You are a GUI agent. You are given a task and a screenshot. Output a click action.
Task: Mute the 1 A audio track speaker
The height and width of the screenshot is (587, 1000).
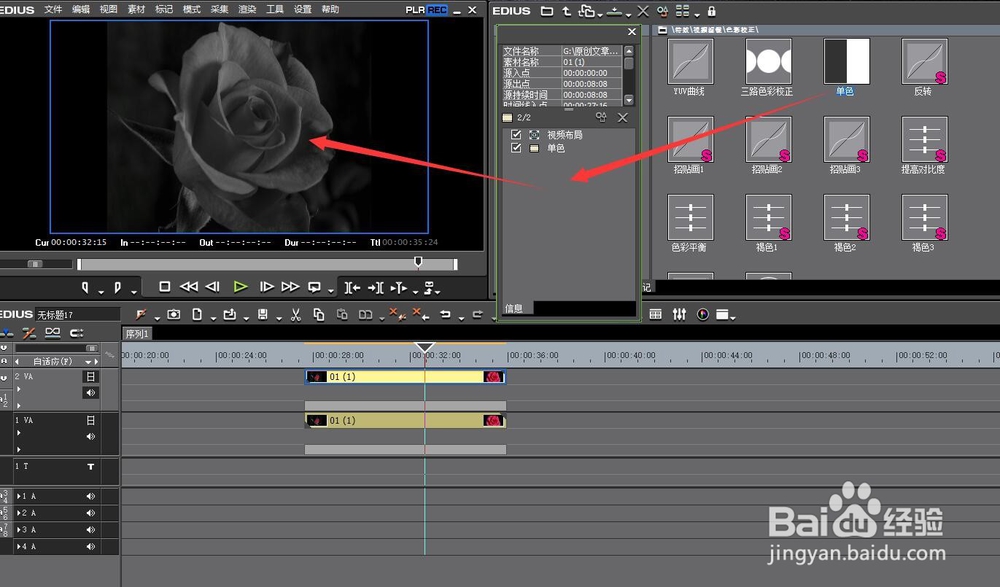(x=91, y=496)
